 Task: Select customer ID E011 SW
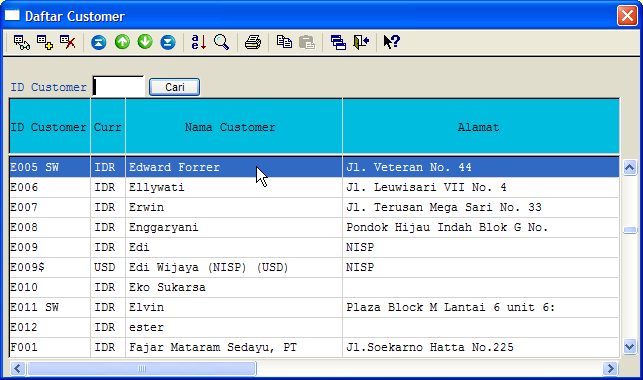tap(50, 307)
